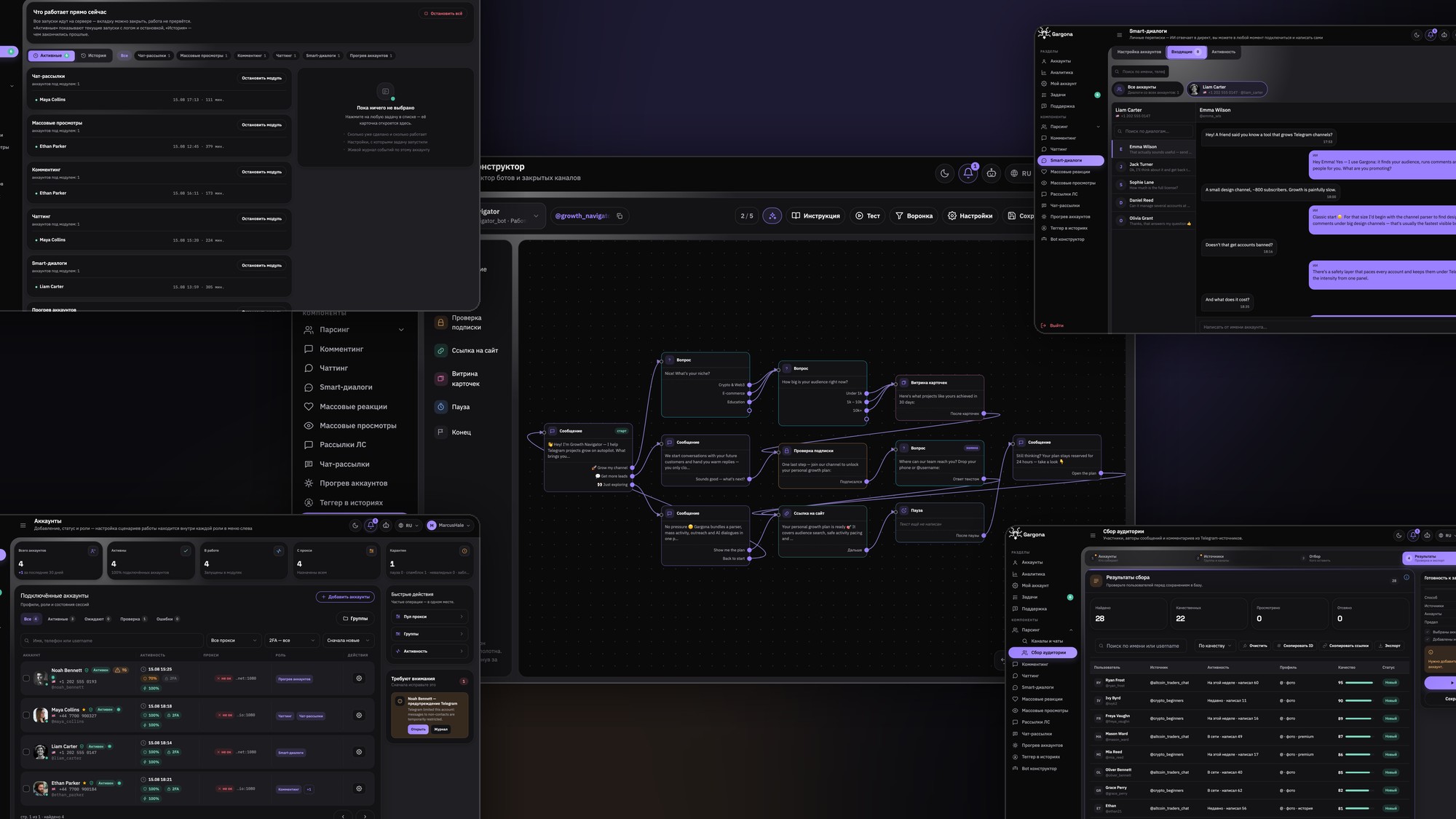Image resolution: width=1456 pixels, height=819 pixels.
Task: Open the hamburger menu in the Сбор аудитории window
Action: [x=1093, y=535]
